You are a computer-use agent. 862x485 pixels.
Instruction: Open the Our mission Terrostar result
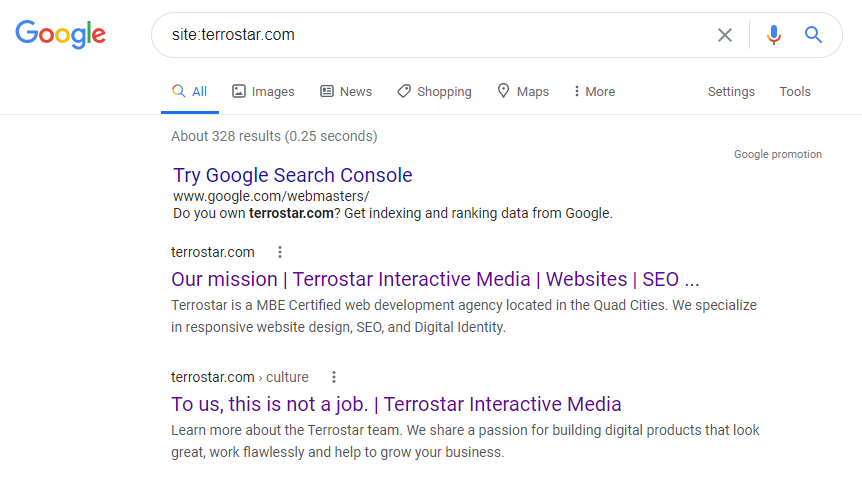[x=435, y=279]
